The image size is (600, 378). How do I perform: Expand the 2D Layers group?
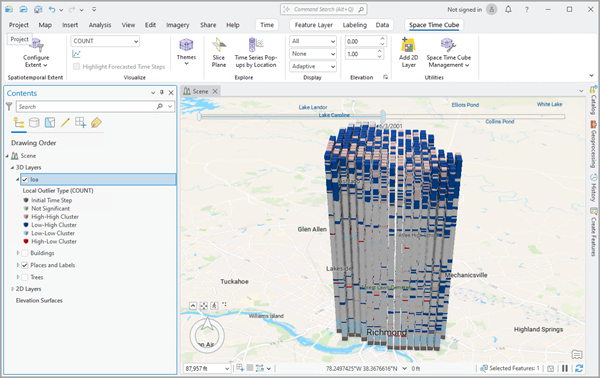pyautogui.click(x=12, y=289)
